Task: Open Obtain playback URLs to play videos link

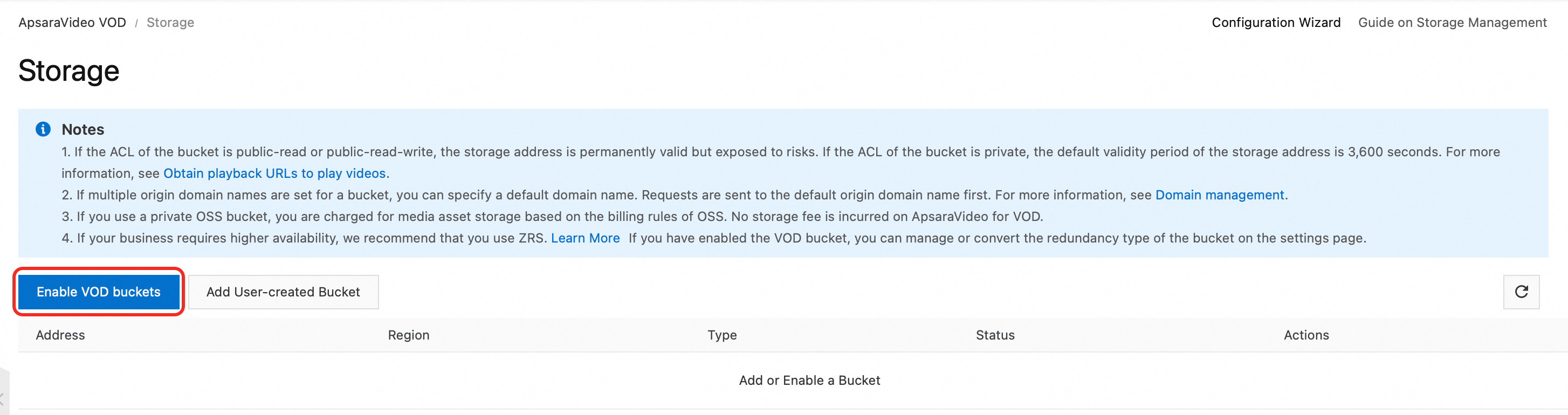Action: click(274, 174)
